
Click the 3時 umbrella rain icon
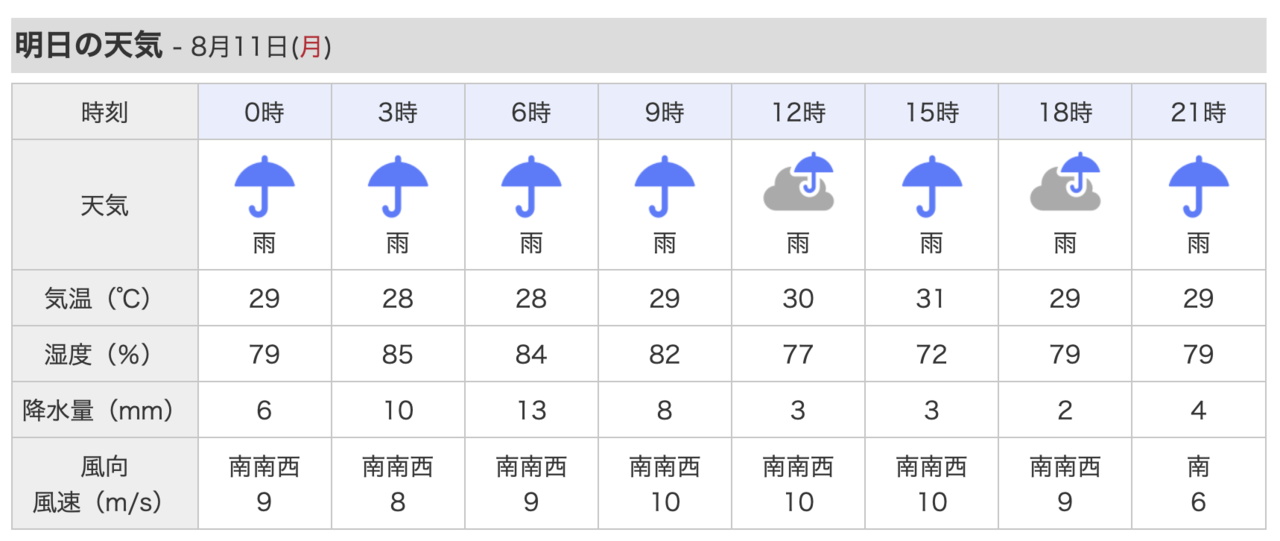point(398,187)
